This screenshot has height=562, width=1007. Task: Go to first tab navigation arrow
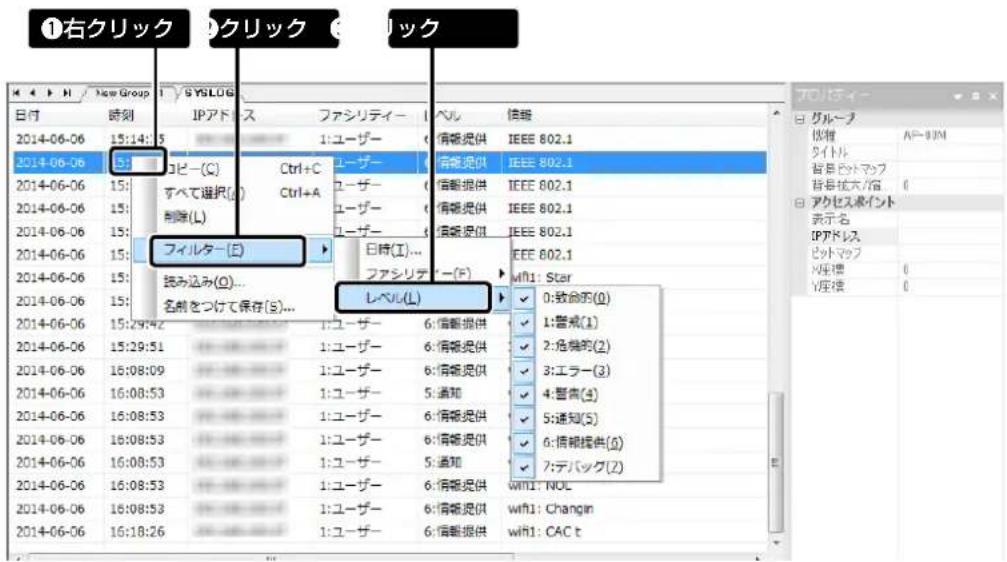pyautogui.click(x=17, y=93)
